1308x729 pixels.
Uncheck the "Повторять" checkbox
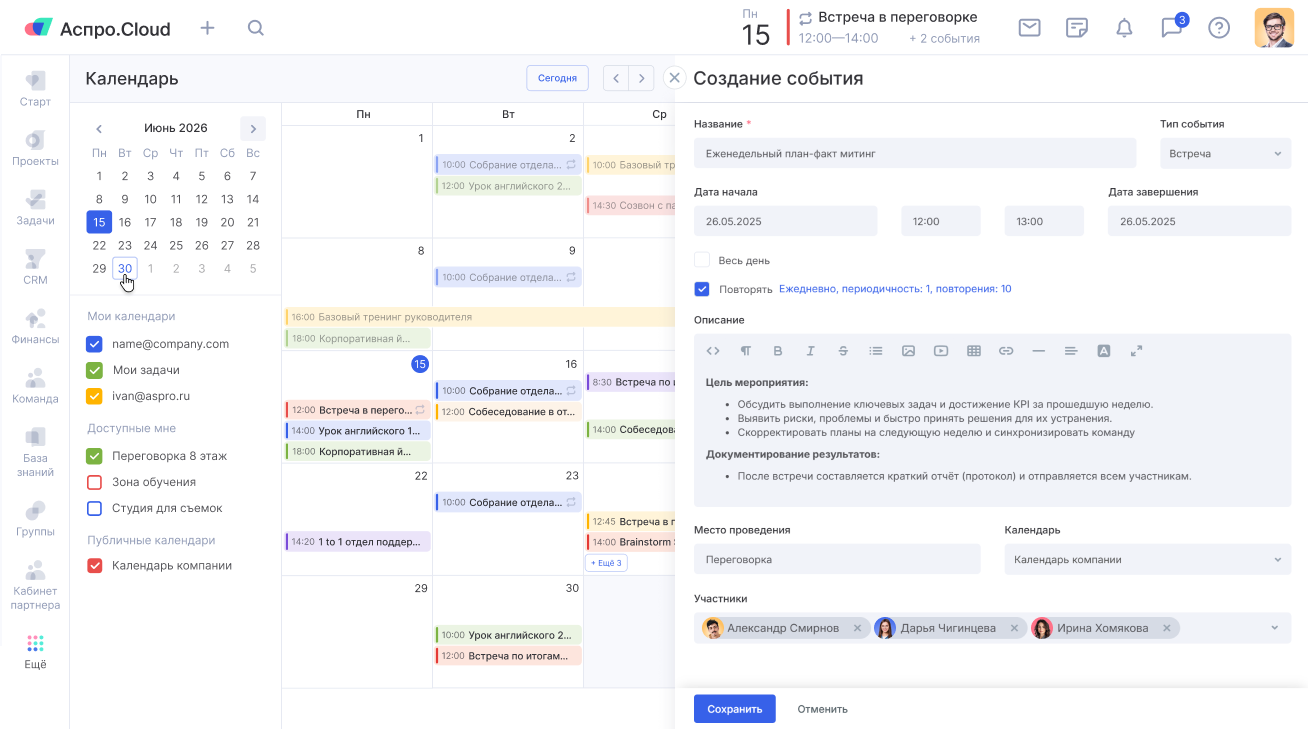click(702, 289)
